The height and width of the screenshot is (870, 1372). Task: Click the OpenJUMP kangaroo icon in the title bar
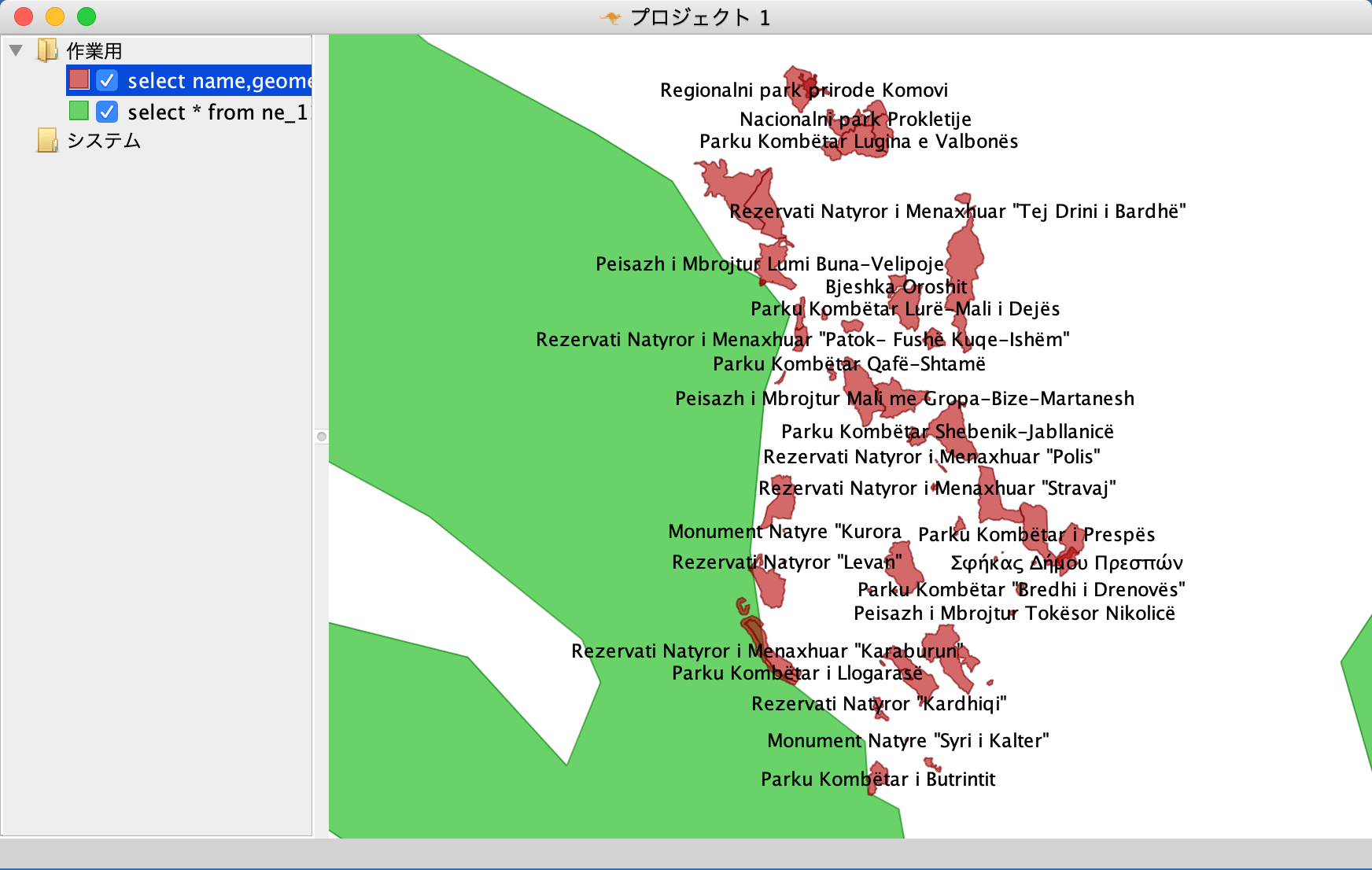click(610, 17)
